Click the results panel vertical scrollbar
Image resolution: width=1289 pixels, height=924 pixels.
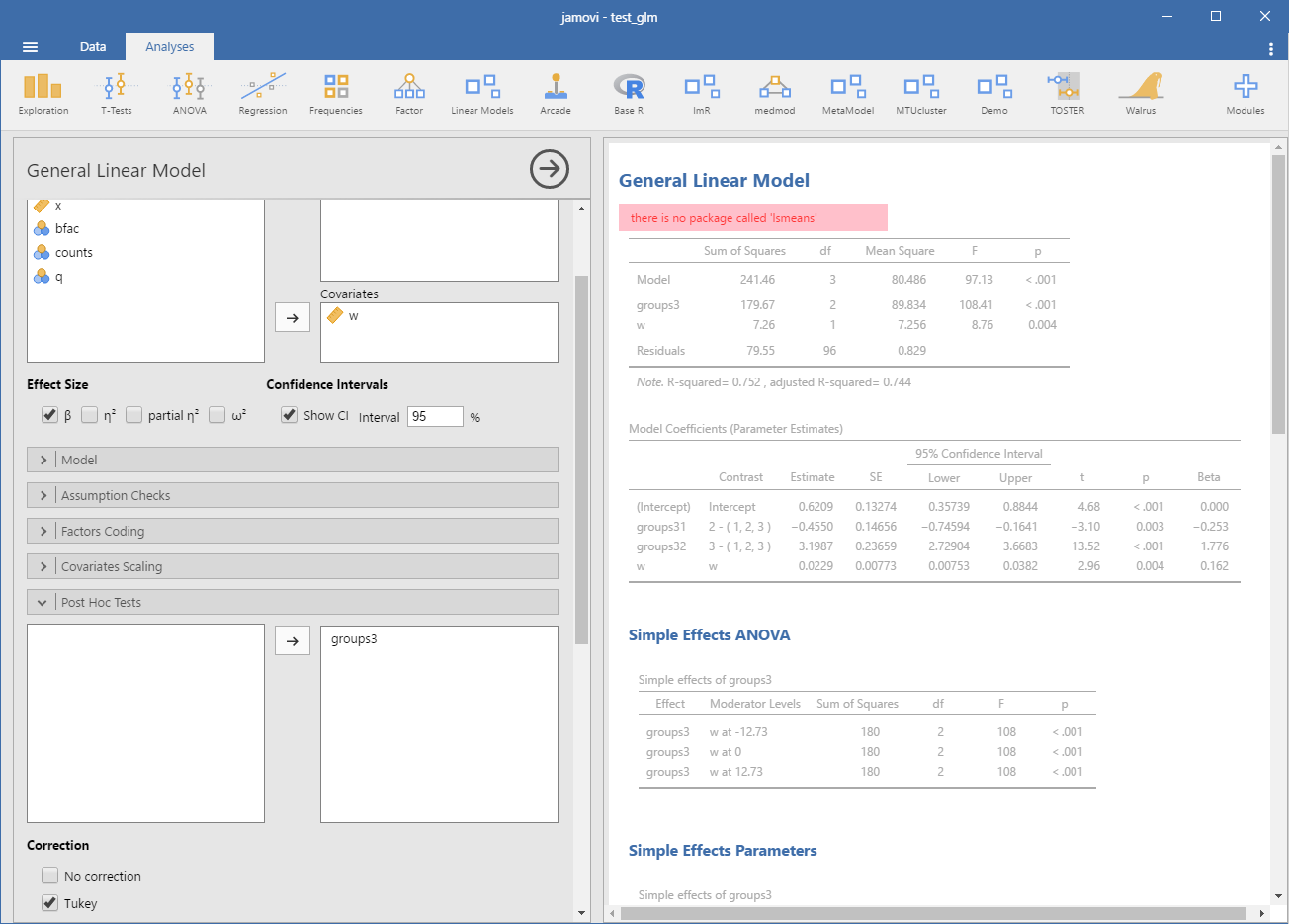coord(1278,294)
